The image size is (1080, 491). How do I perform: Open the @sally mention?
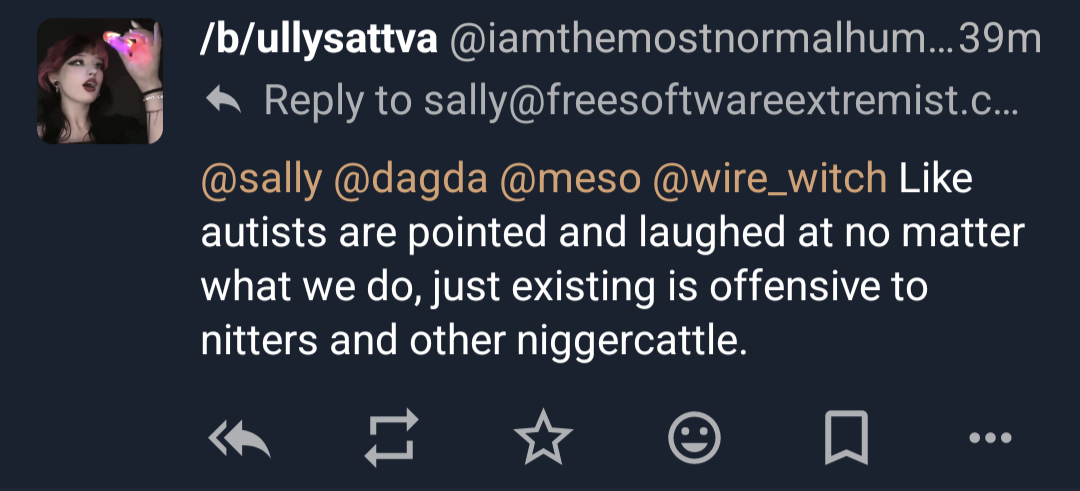[261, 180]
